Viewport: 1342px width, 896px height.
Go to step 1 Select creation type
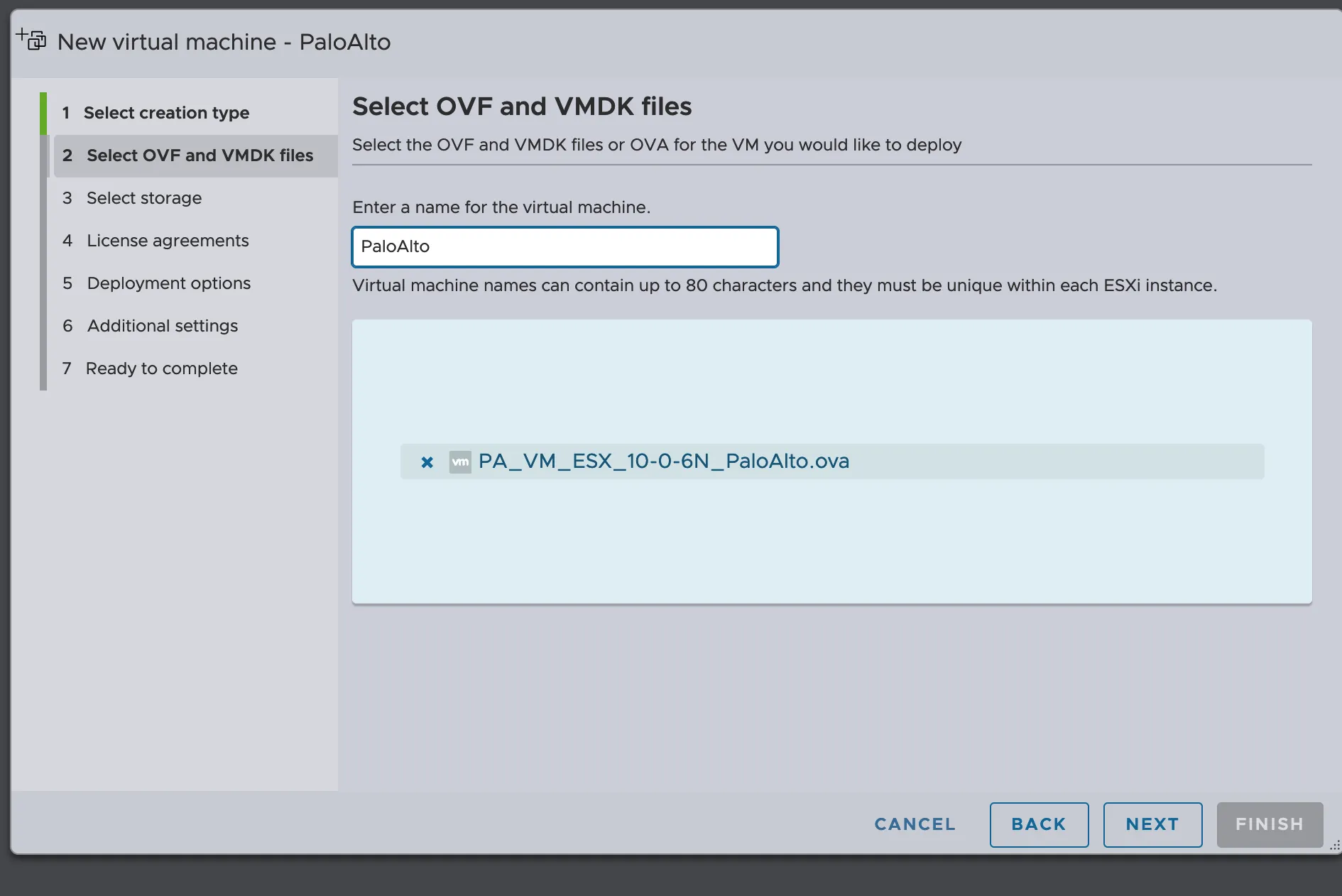[166, 113]
